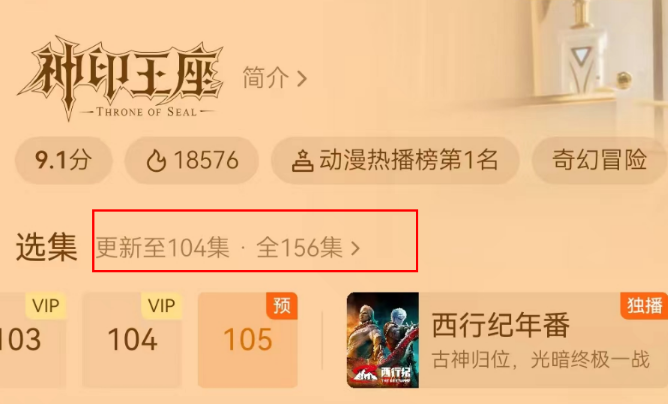Open the 西行纪年番 title link
The height and width of the screenshot is (404, 668).
[x=501, y=325]
